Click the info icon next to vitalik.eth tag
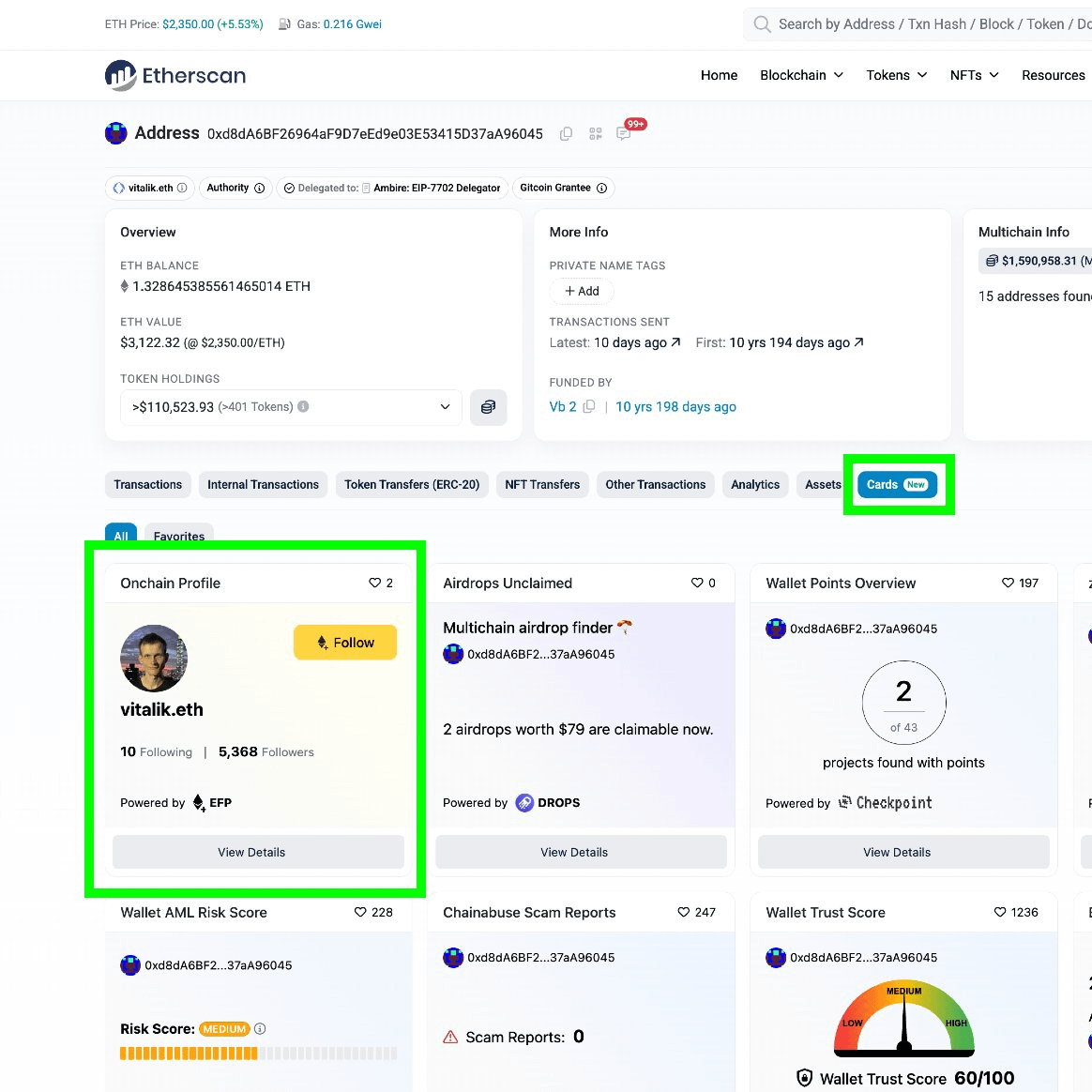1092x1092 pixels. tap(182, 188)
